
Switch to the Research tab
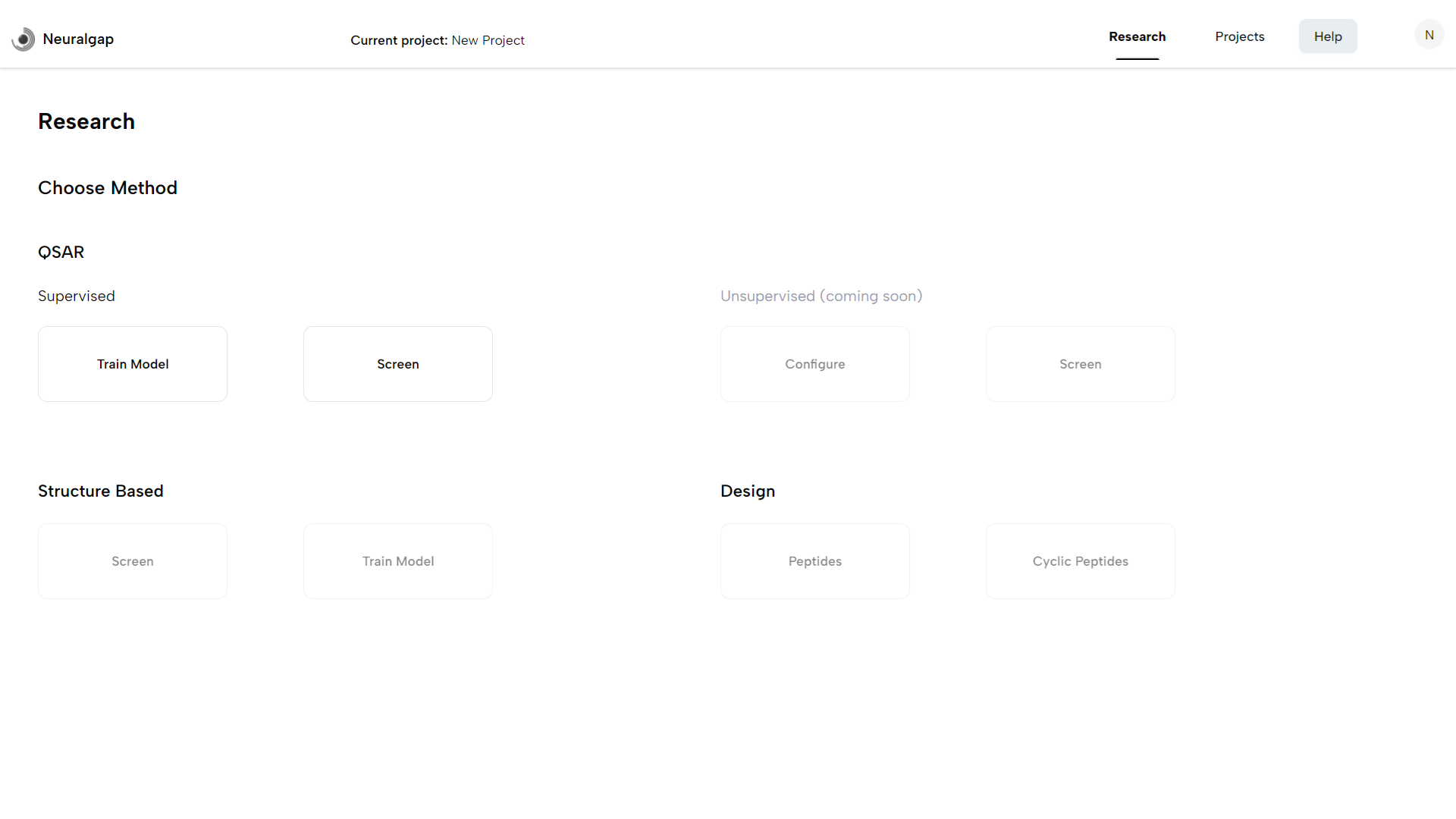pyautogui.click(x=1137, y=36)
